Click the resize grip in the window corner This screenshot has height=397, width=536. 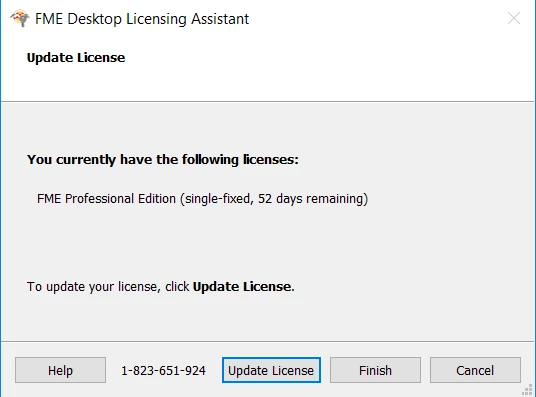point(528,390)
